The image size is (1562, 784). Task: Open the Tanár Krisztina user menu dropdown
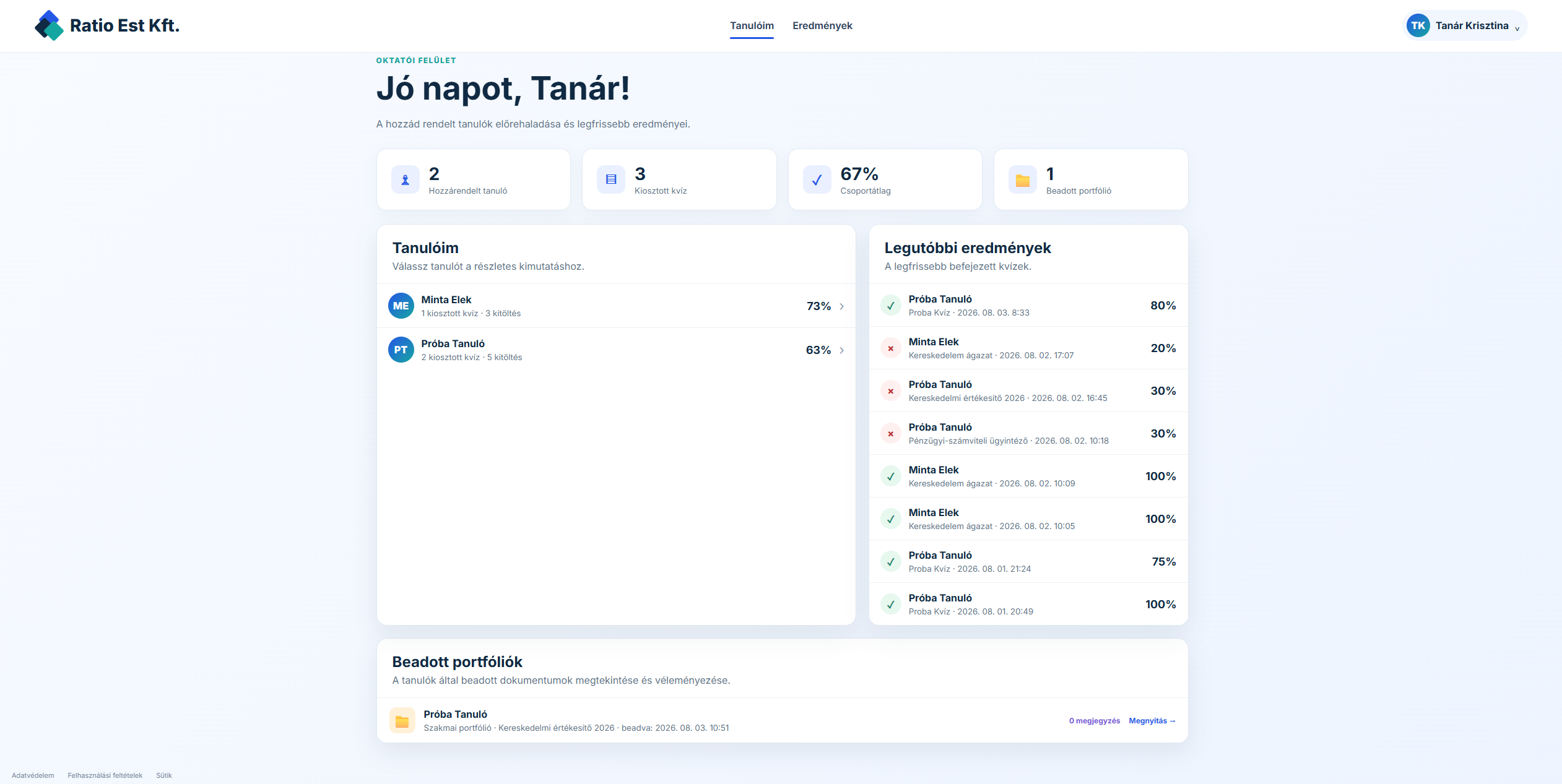[1465, 25]
